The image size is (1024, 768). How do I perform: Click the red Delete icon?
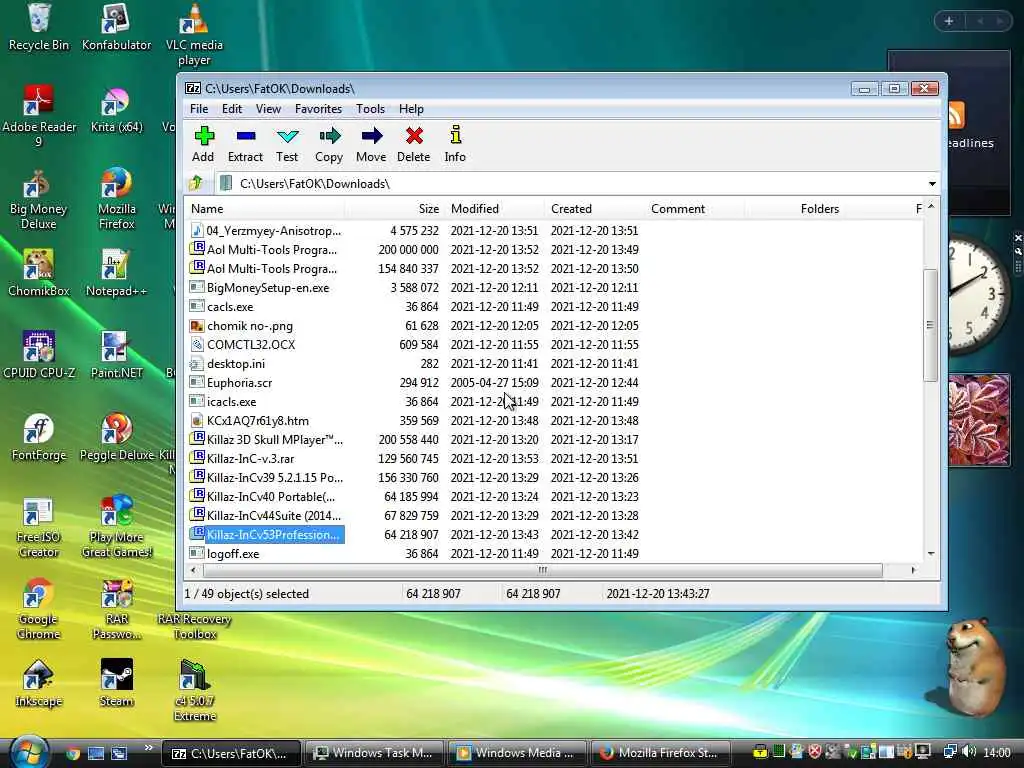tap(413, 144)
